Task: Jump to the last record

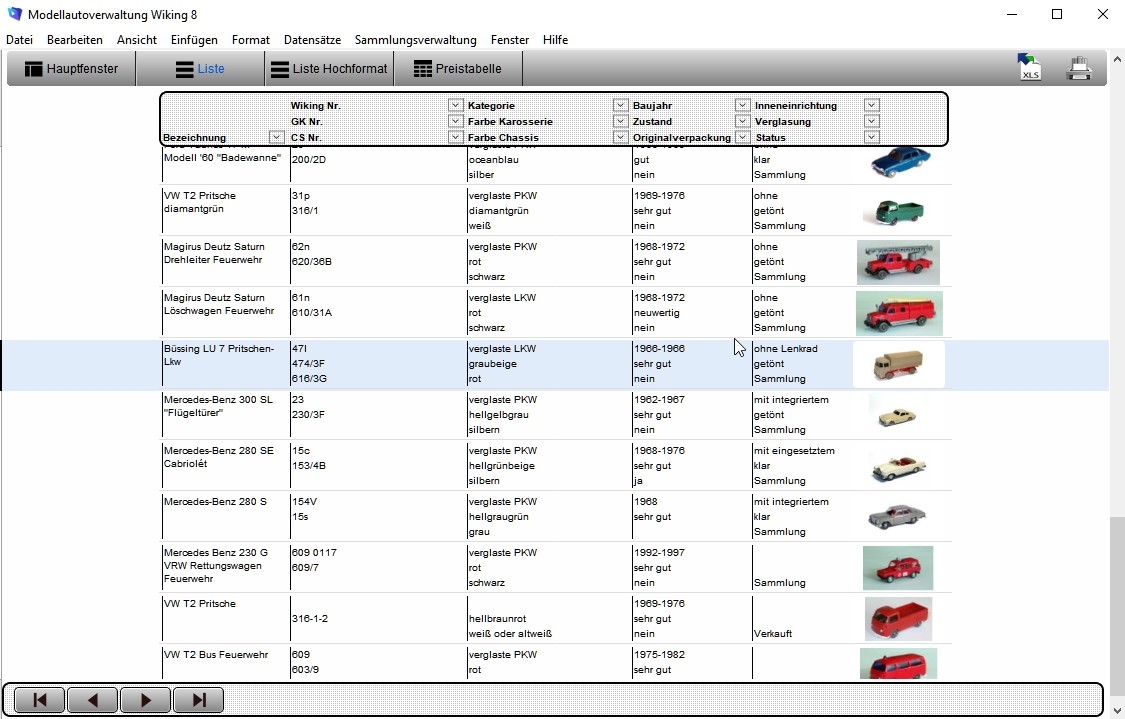Action: tap(199, 700)
